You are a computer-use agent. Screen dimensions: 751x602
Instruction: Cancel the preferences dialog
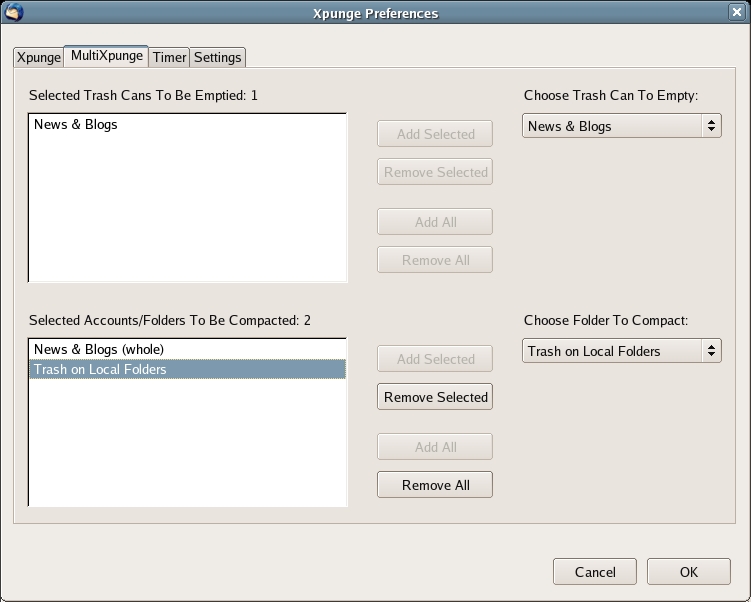click(x=595, y=572)
